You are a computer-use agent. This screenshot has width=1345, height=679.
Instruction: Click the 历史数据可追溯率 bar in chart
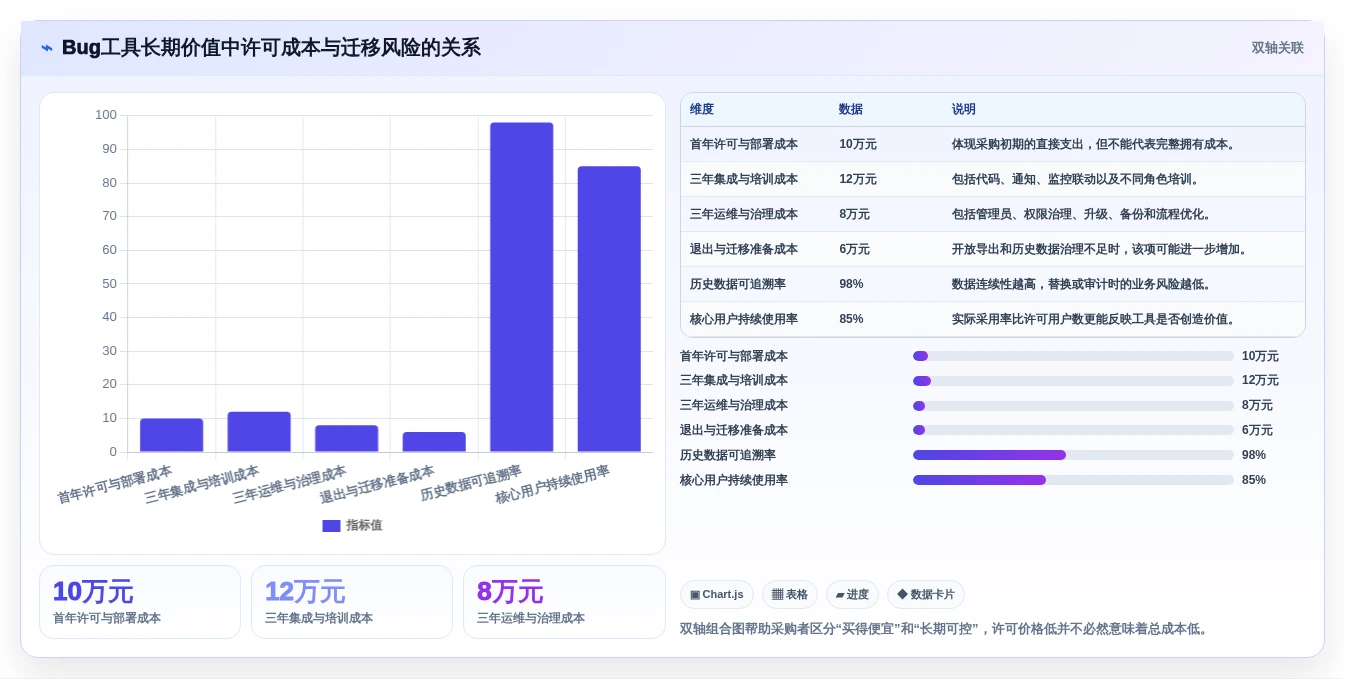pos(522,287)
